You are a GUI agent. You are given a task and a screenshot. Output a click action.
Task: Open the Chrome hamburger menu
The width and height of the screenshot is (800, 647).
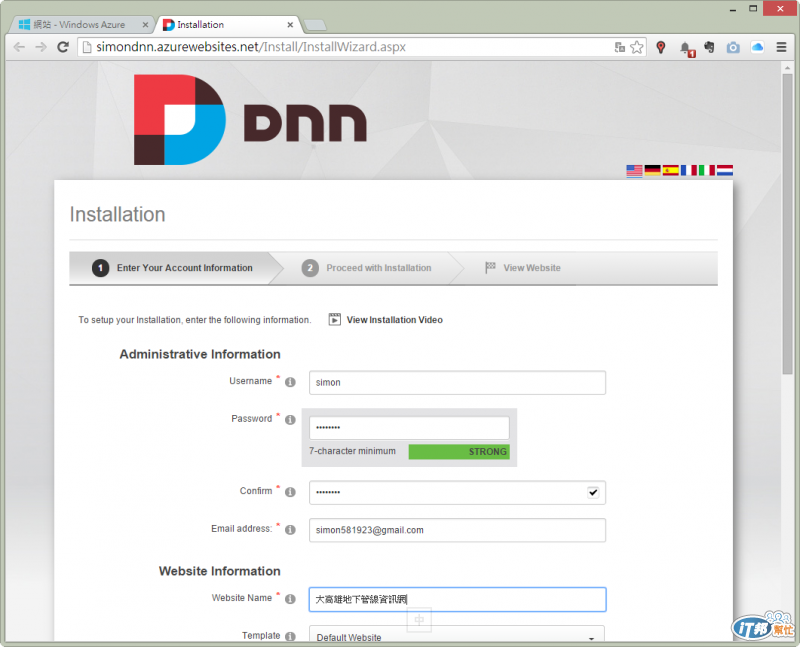pos(781,47)
